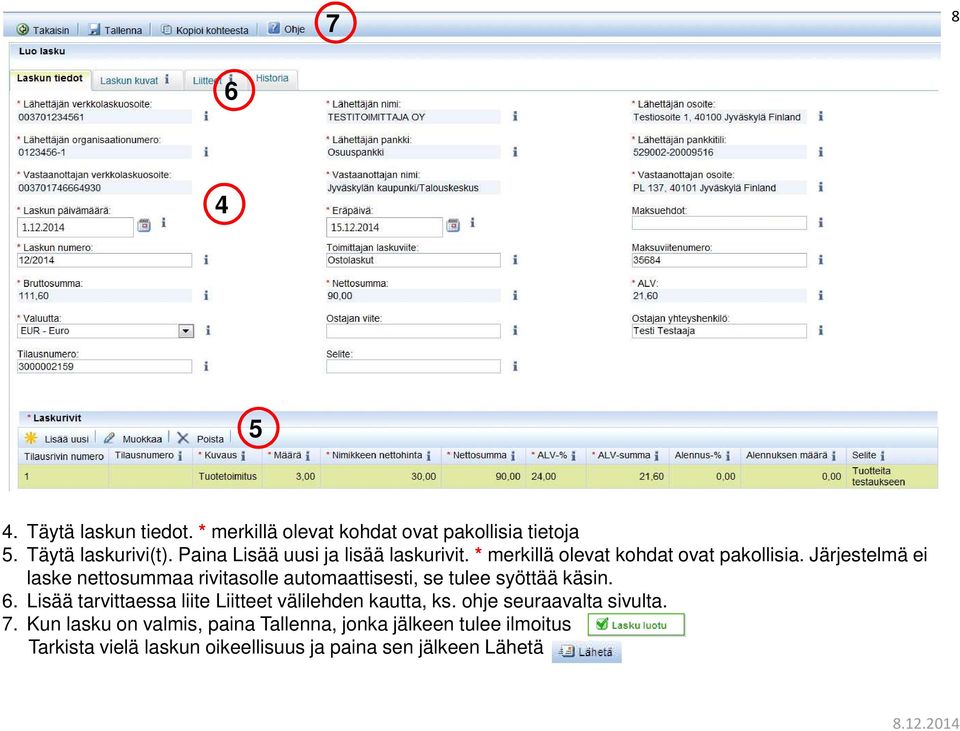The height and width of the screenshot is (731, 960).
Task: Save invoice with Tallenna button
Action: [x=115, y=29]
